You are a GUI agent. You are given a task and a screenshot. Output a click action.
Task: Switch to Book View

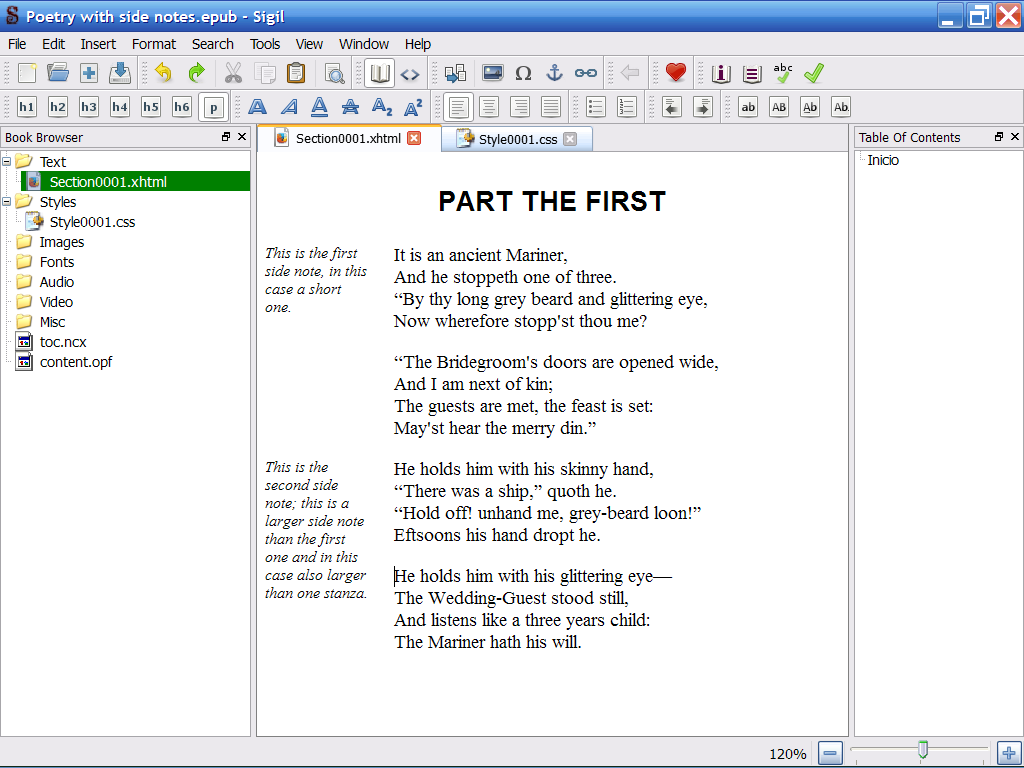coord(379,73)
